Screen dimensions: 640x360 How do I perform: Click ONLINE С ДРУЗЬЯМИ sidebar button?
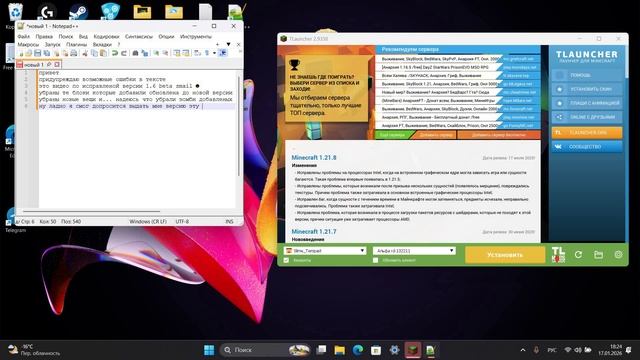(x=587, y=117)
